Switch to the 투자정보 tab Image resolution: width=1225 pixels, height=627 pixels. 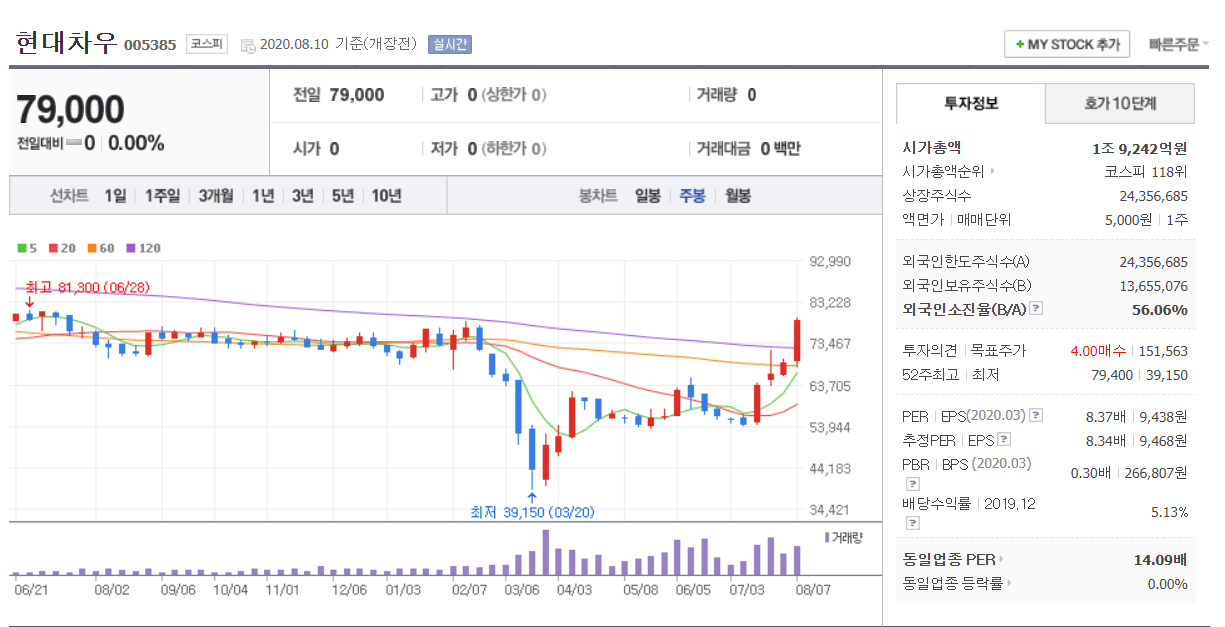tap(971, 103)
